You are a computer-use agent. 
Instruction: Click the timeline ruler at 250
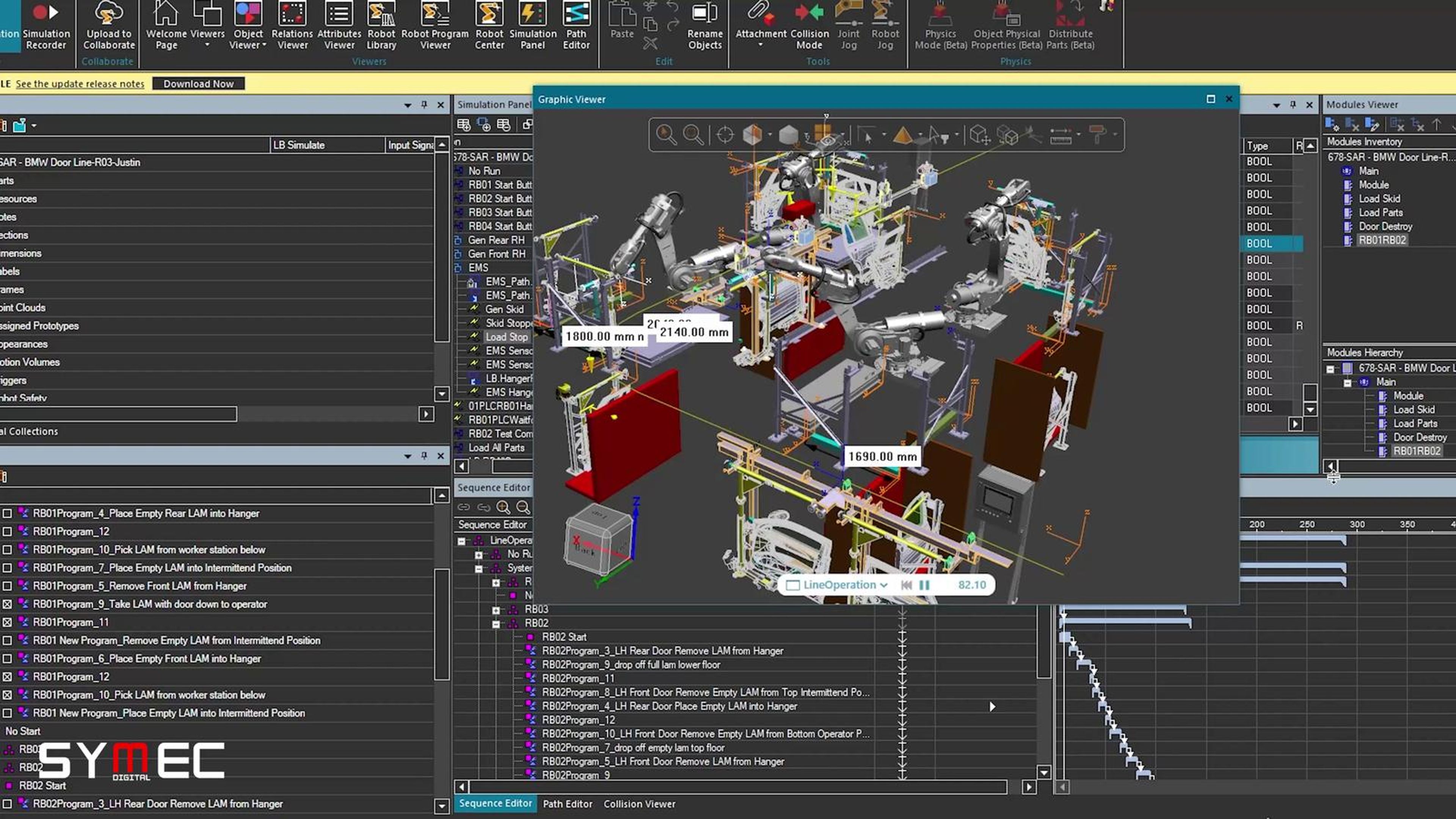tap(1306, 524)
